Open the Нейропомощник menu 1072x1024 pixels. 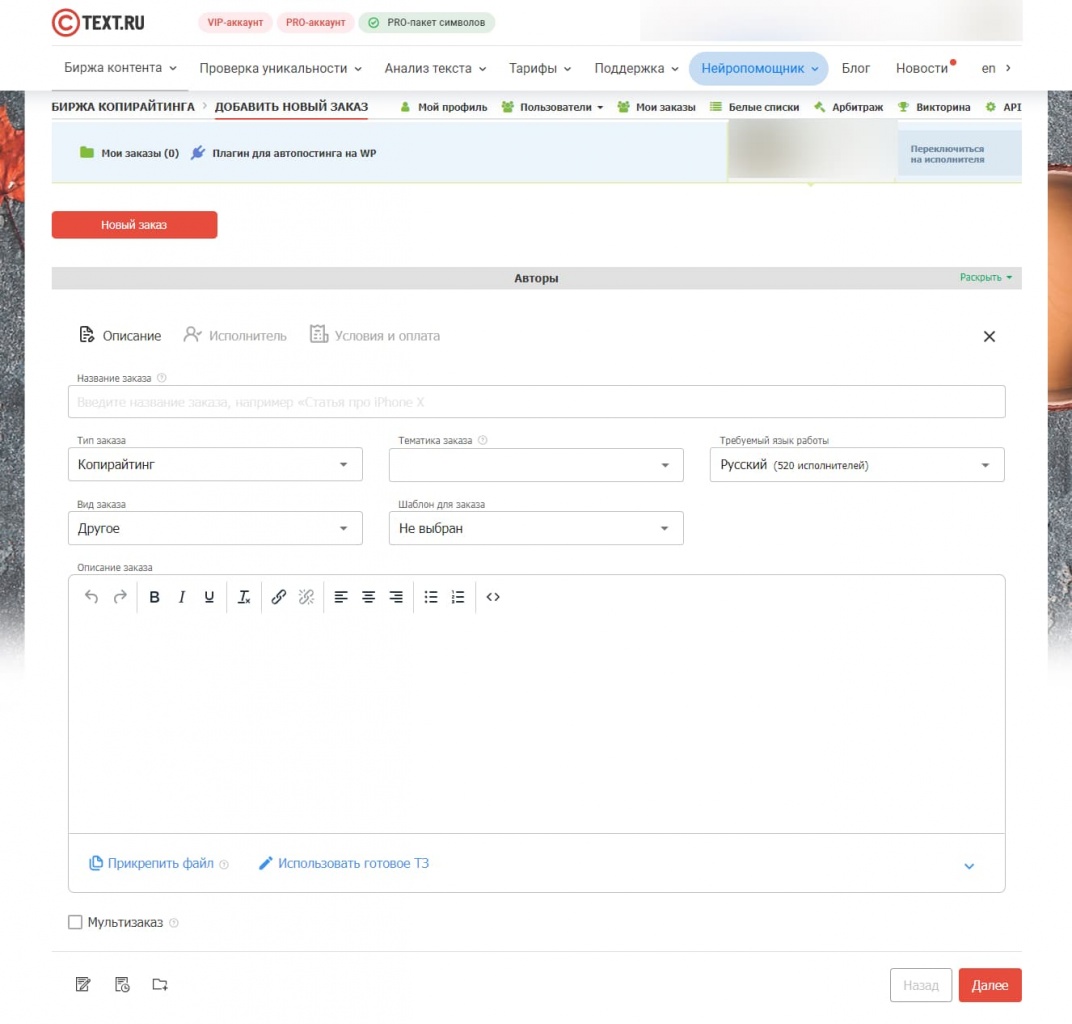(x=759, y=68)
